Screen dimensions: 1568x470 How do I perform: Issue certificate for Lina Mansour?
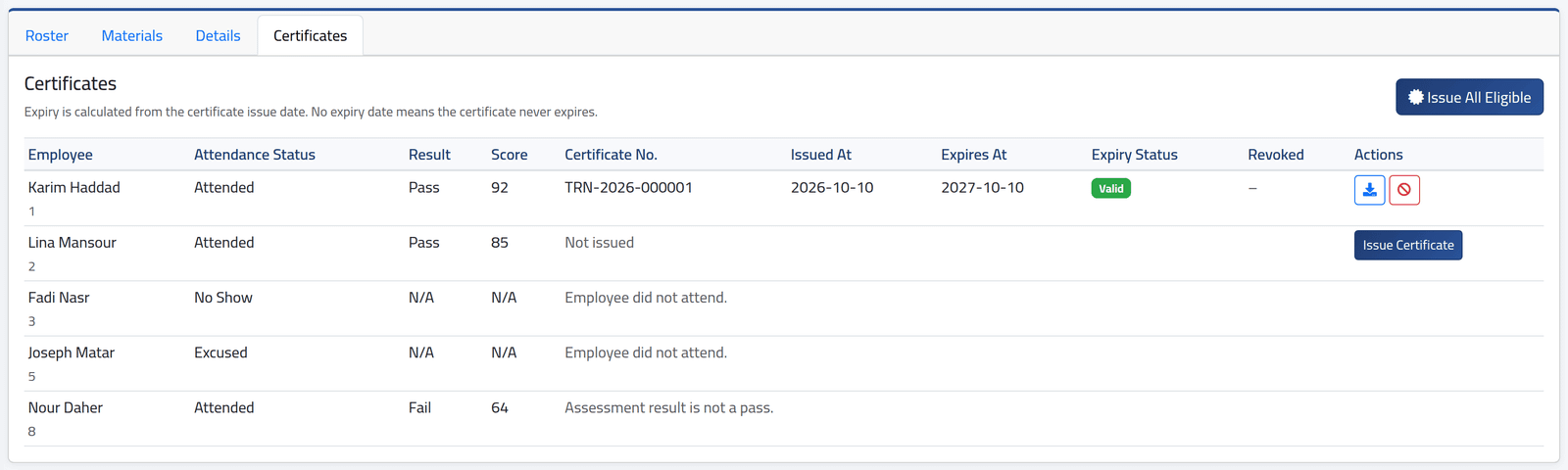click(1408, 245)
